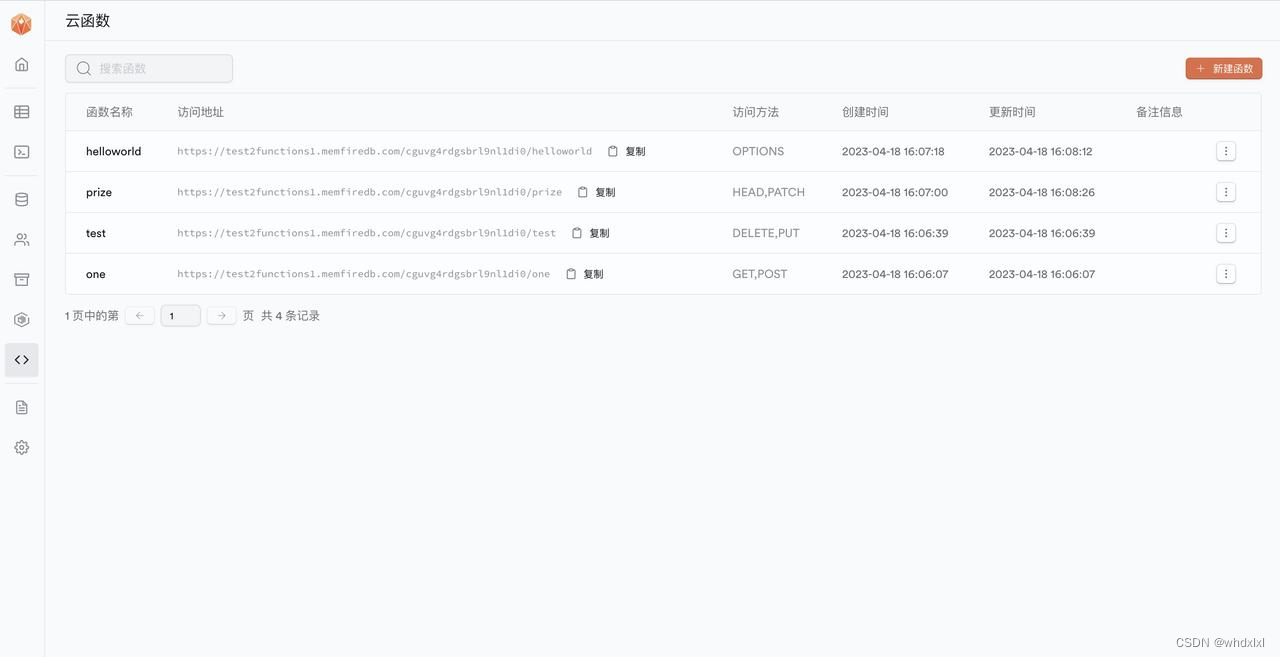Open the API hexagon icon
This screenshot has width=1280, height=657.
pyautogui.click(x=21, y=319)
